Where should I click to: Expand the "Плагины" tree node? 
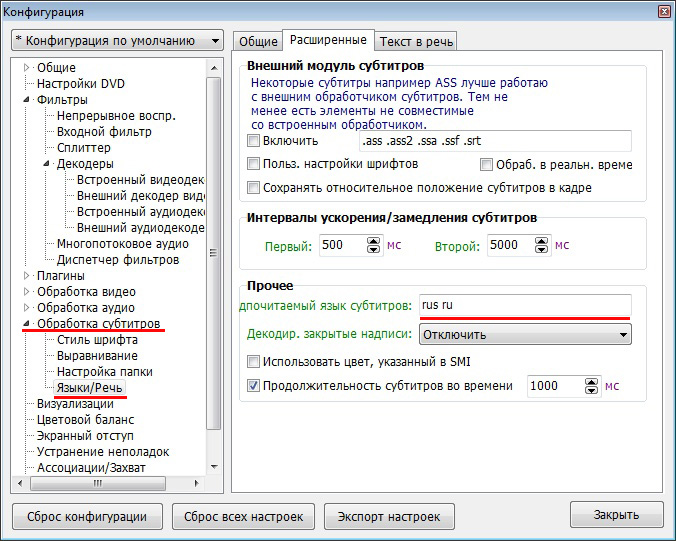click(x=27, y=276)
